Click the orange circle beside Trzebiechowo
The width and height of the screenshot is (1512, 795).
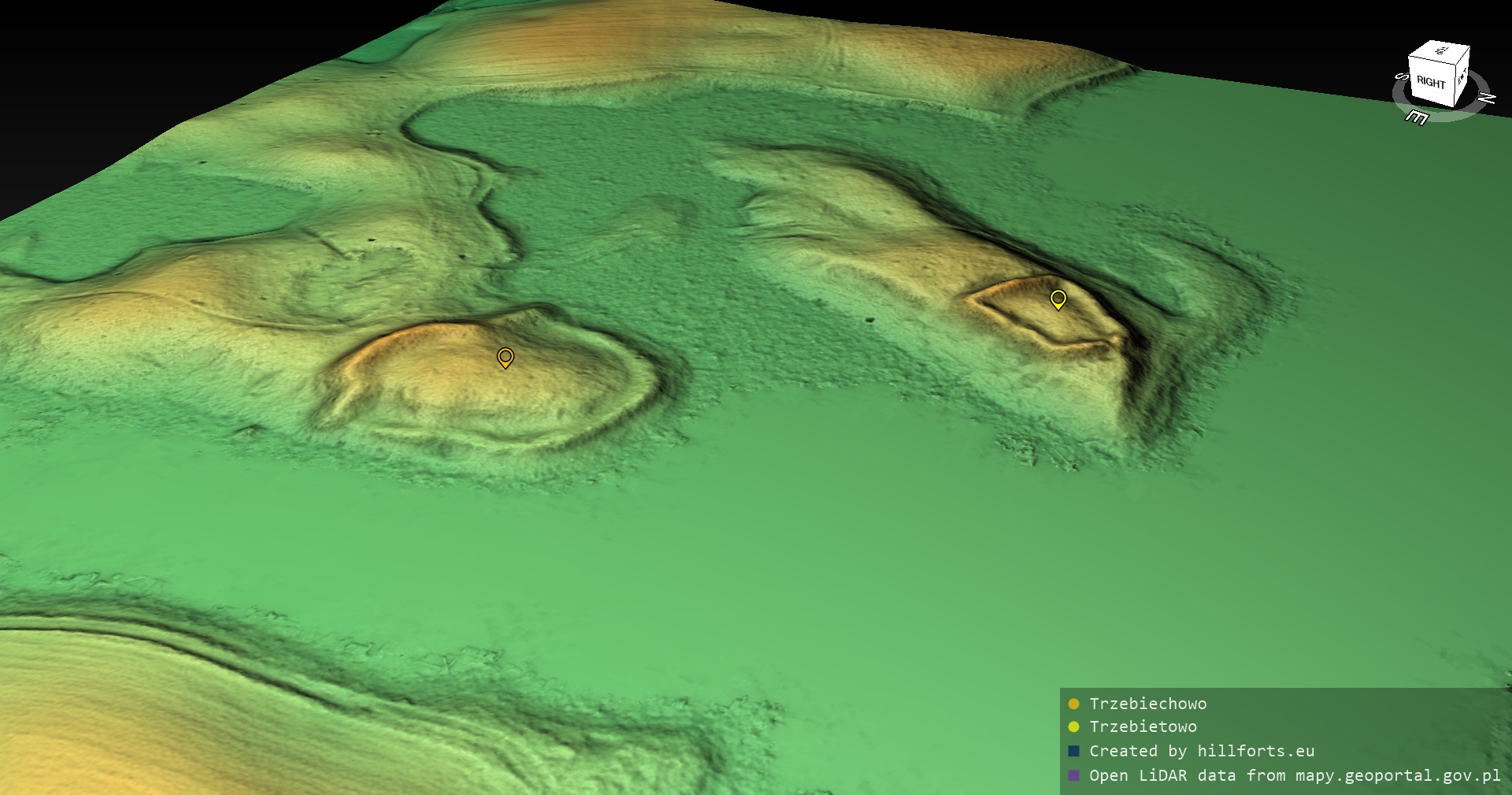coord(1073,704)
